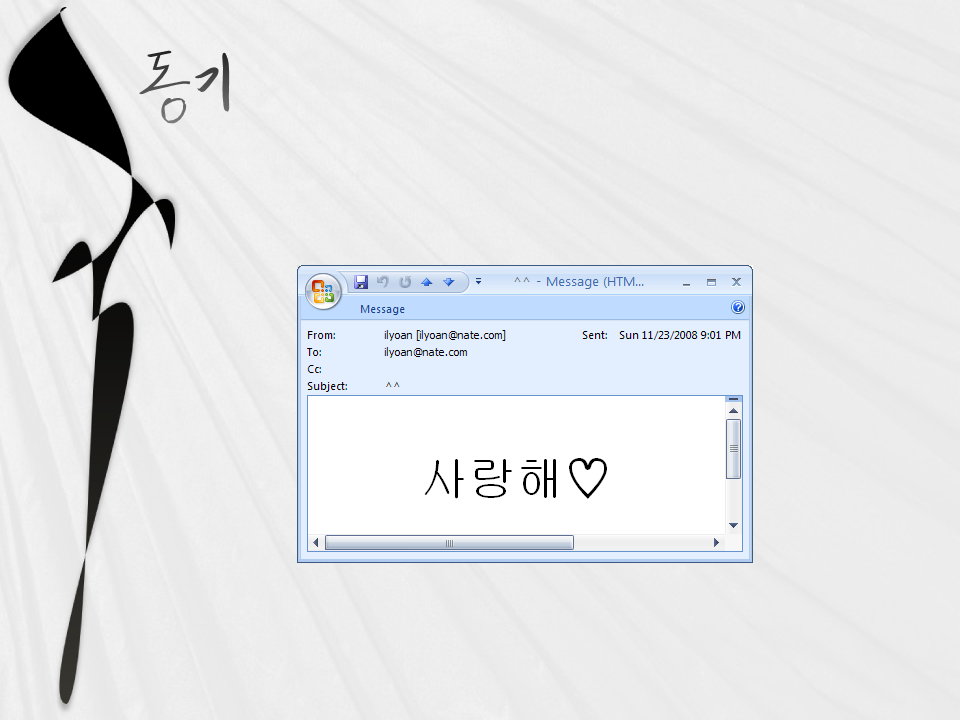
Task: Click the split bar above vertical scrollbar
Action: pyautogui.click(x=733, y=399)
